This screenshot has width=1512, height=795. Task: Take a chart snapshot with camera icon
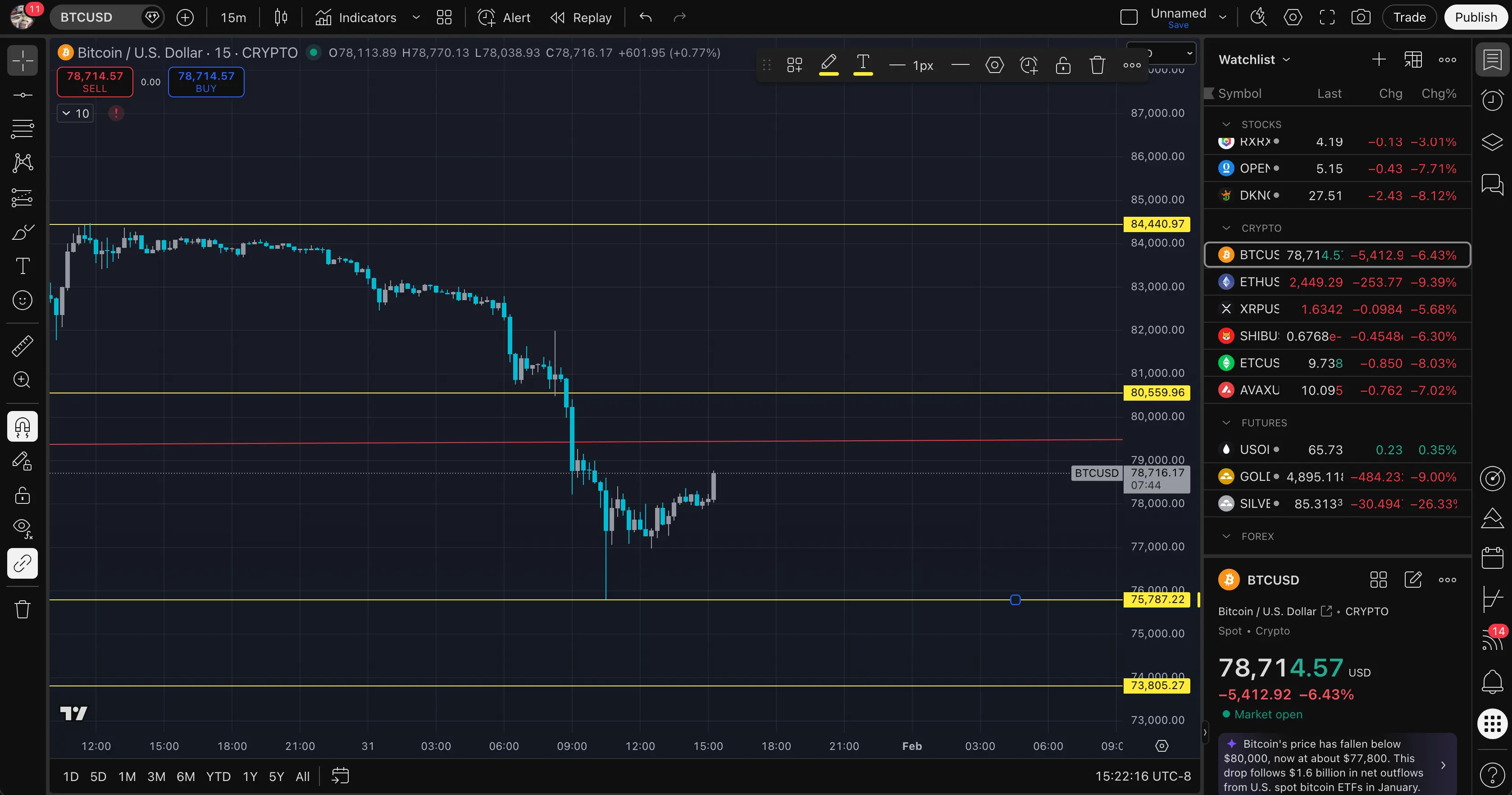(1361, 17)
